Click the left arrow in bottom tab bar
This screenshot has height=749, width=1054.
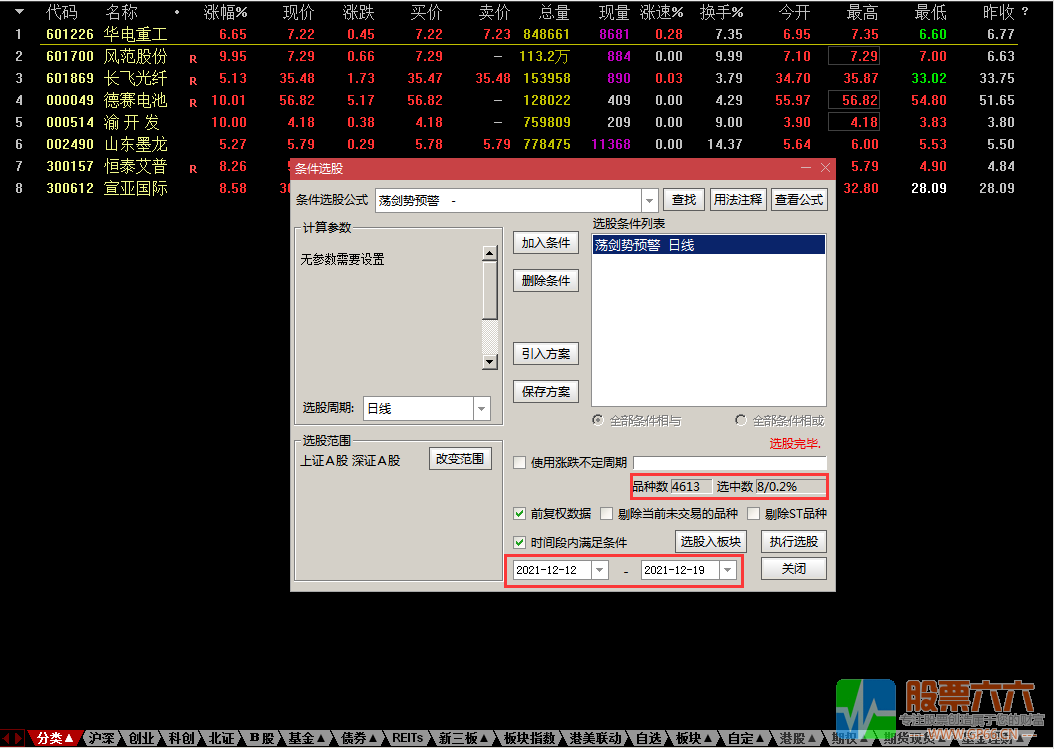(6, 738)
